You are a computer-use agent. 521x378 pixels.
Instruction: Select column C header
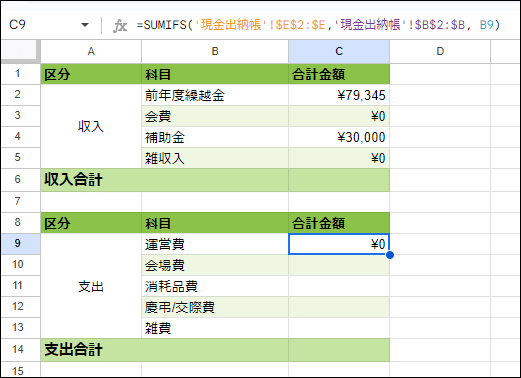(339, 51)
